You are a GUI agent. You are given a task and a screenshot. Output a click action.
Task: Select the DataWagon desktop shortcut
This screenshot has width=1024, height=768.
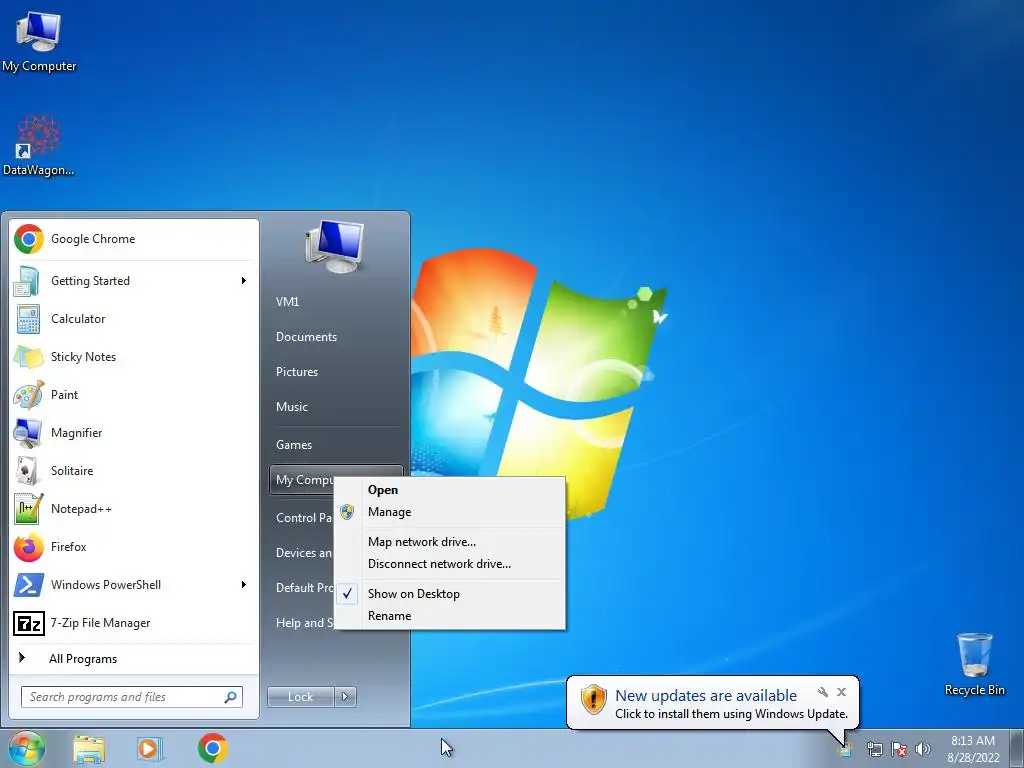(39, 146)
